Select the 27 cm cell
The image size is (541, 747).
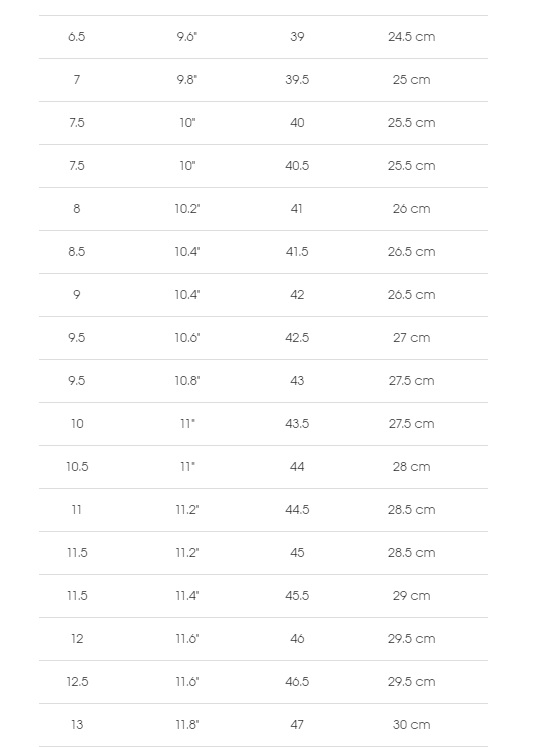pos(411,338)
